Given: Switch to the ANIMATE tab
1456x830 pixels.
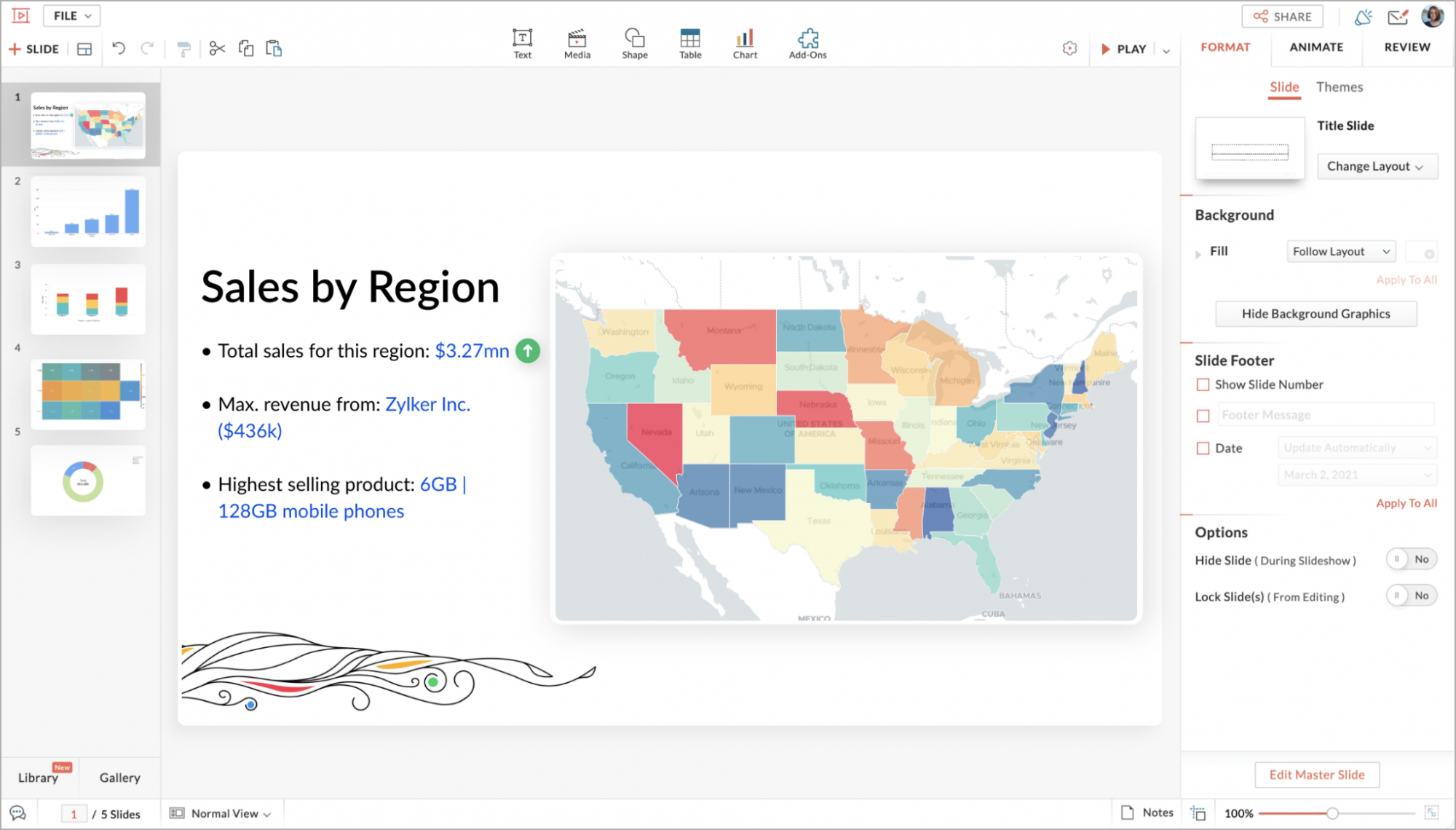Looking at the screenshot, I should (1316, 47).
